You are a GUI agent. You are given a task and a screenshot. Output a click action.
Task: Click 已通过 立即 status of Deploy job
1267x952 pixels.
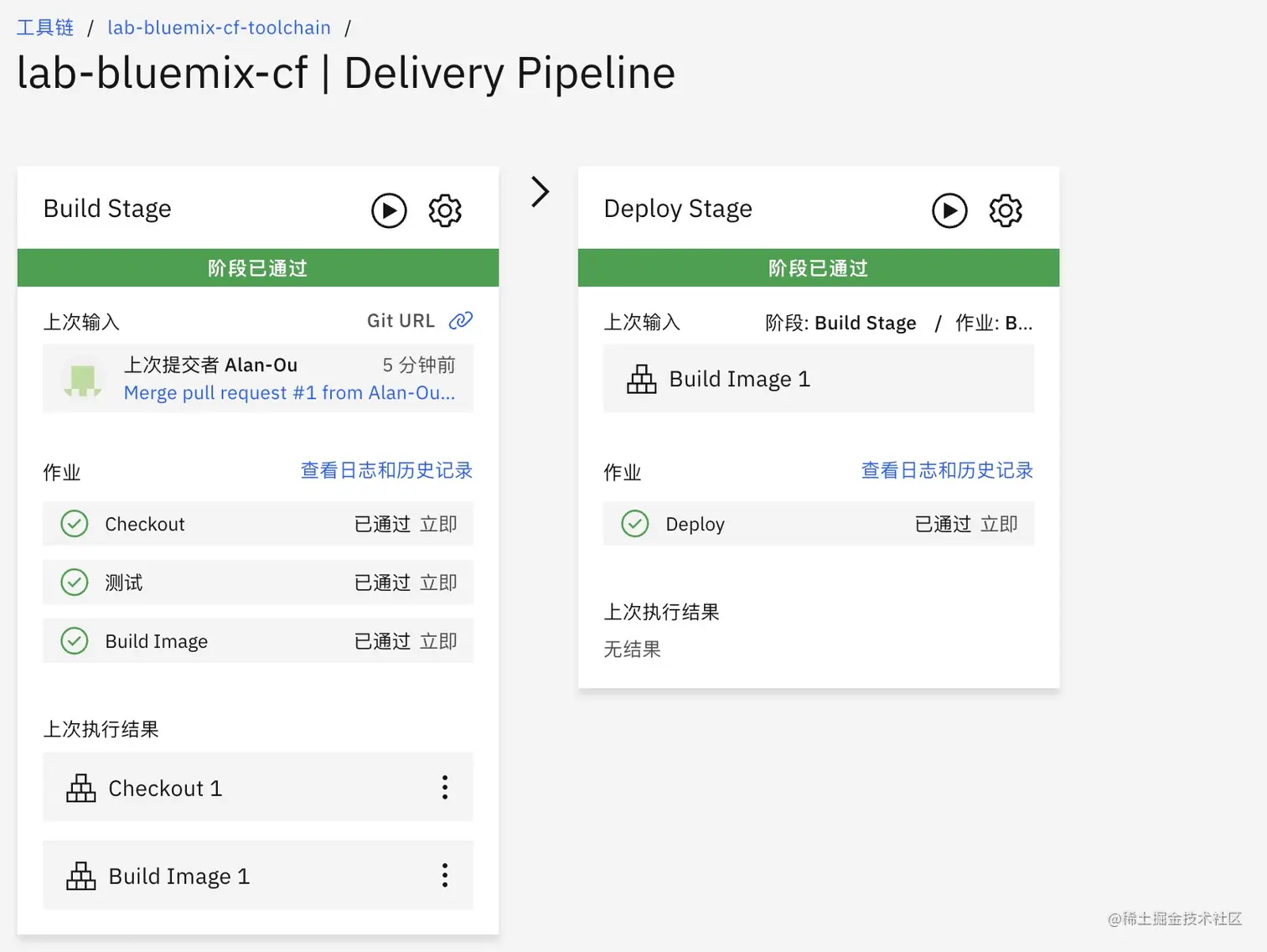966,524
